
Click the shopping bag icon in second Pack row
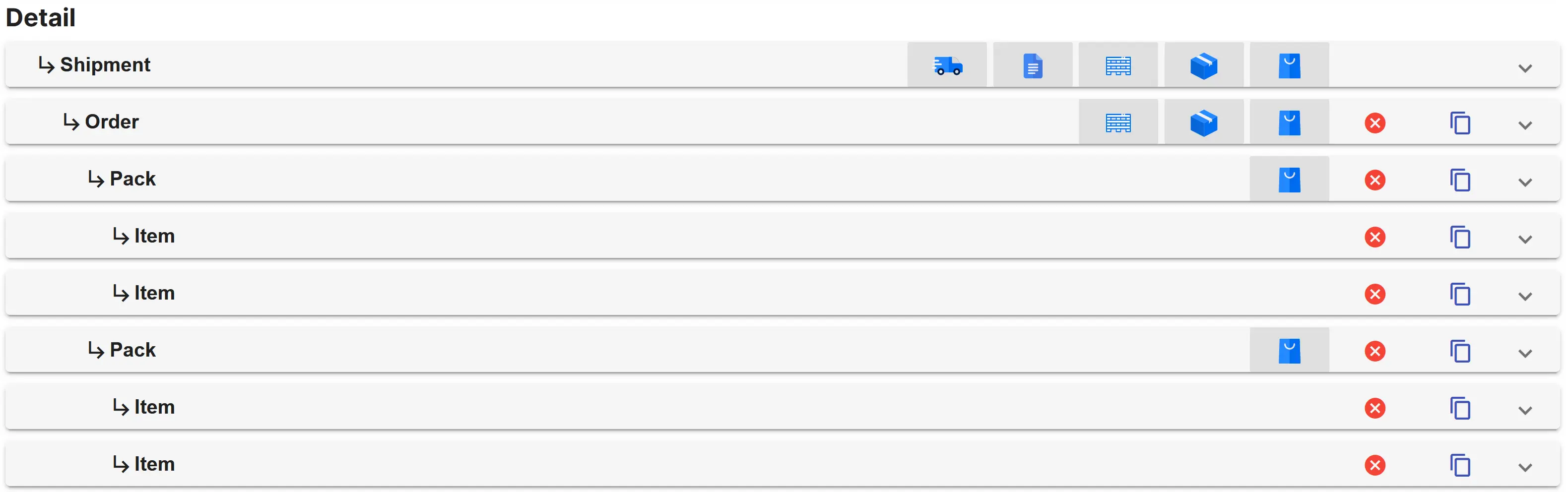tap(1289, 351)
